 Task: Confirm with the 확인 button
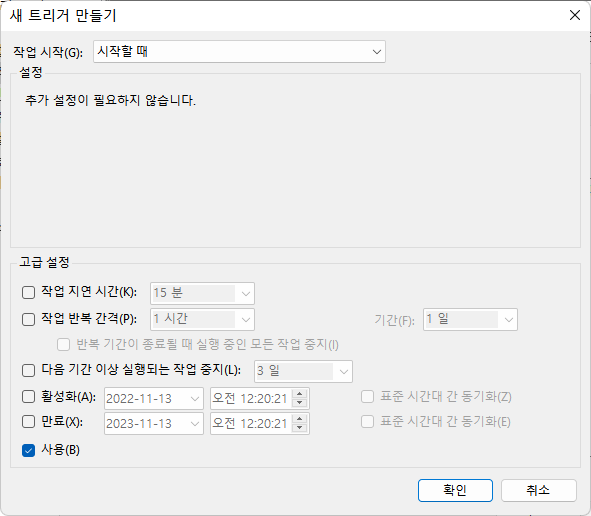(455, 490)
